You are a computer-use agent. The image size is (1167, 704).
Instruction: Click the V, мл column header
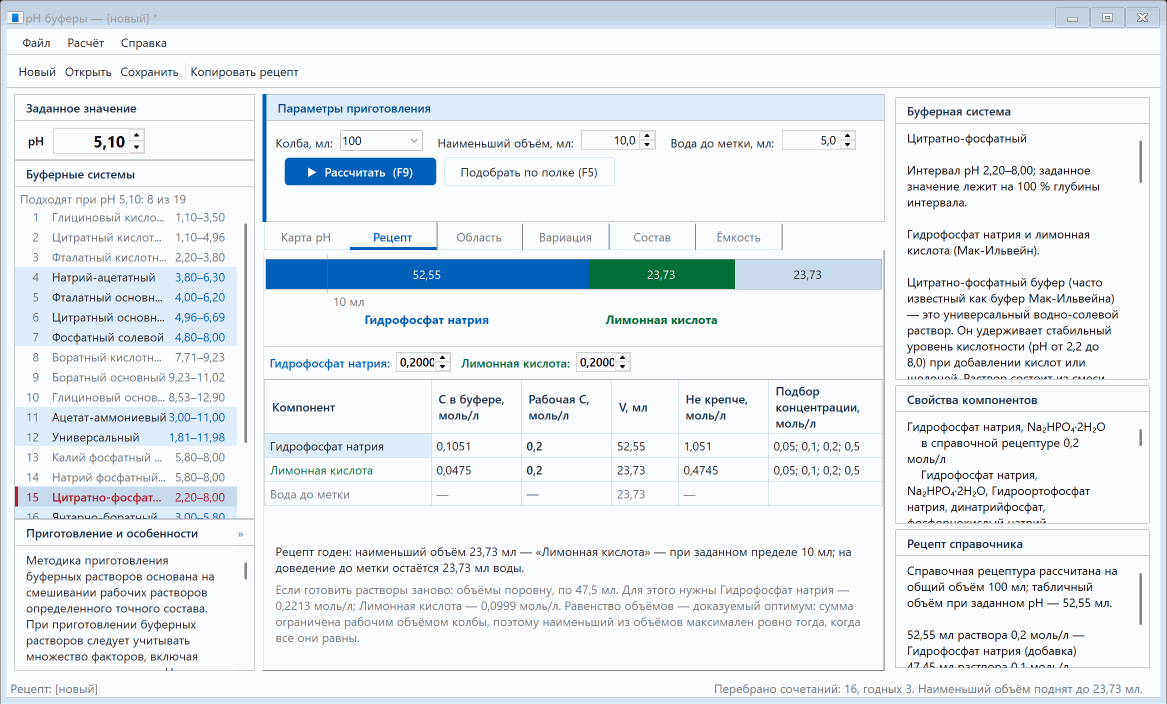(645, 407)
